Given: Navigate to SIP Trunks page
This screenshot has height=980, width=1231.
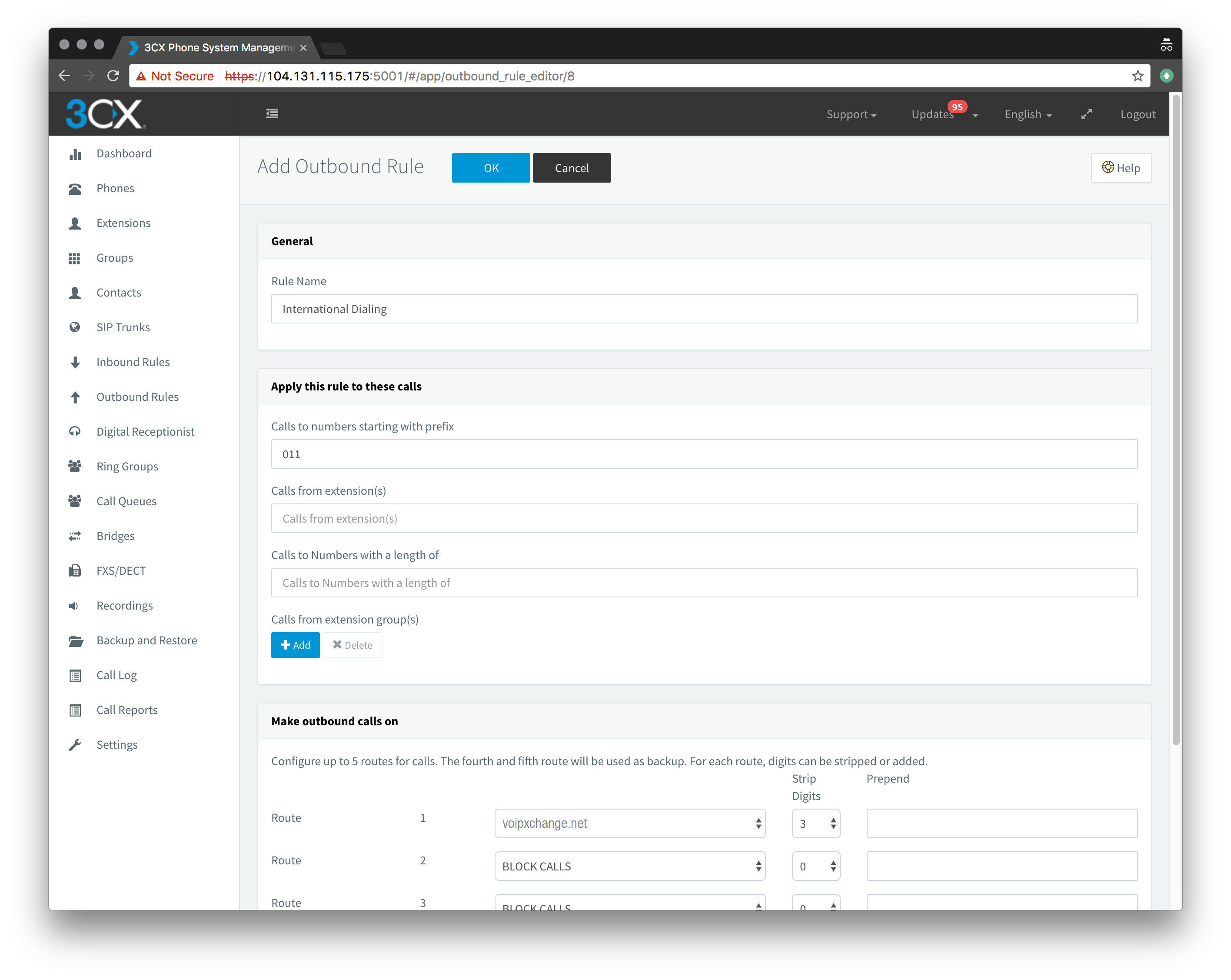Looking at the screenshot, I should [x=123, y=327].
